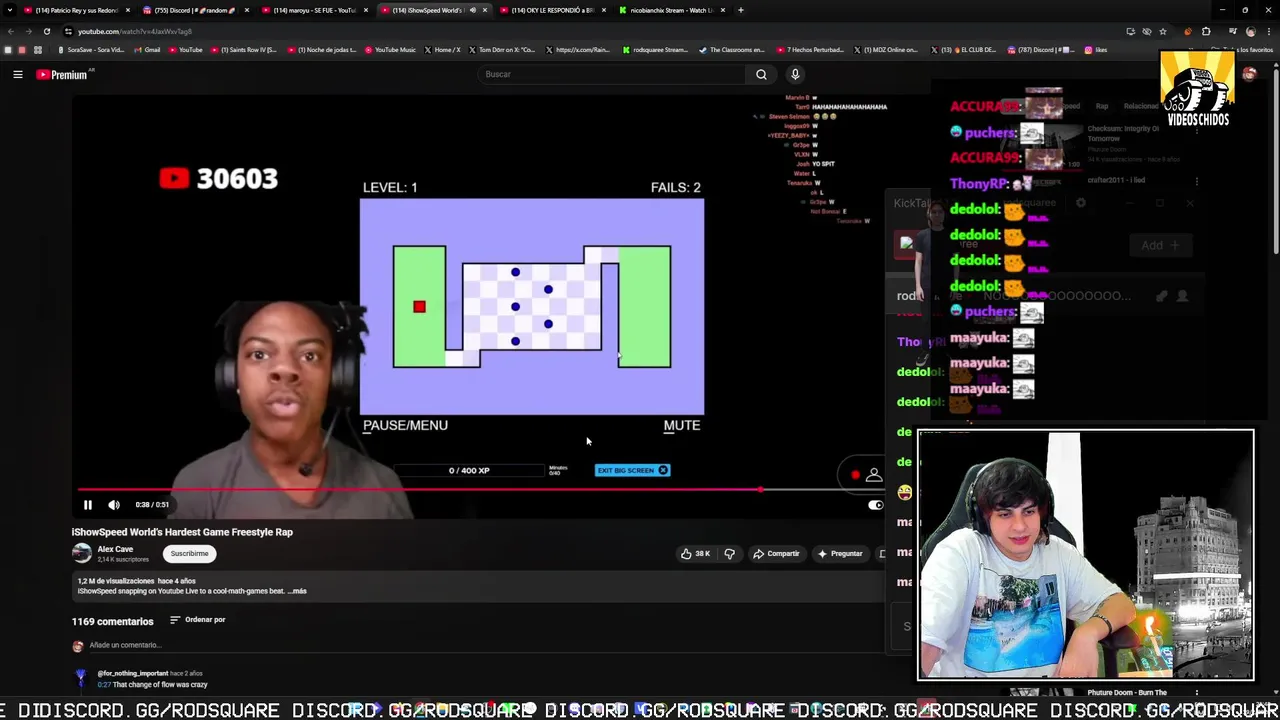
Task: Start voice search with microphone icon
Action: point(795,74)
